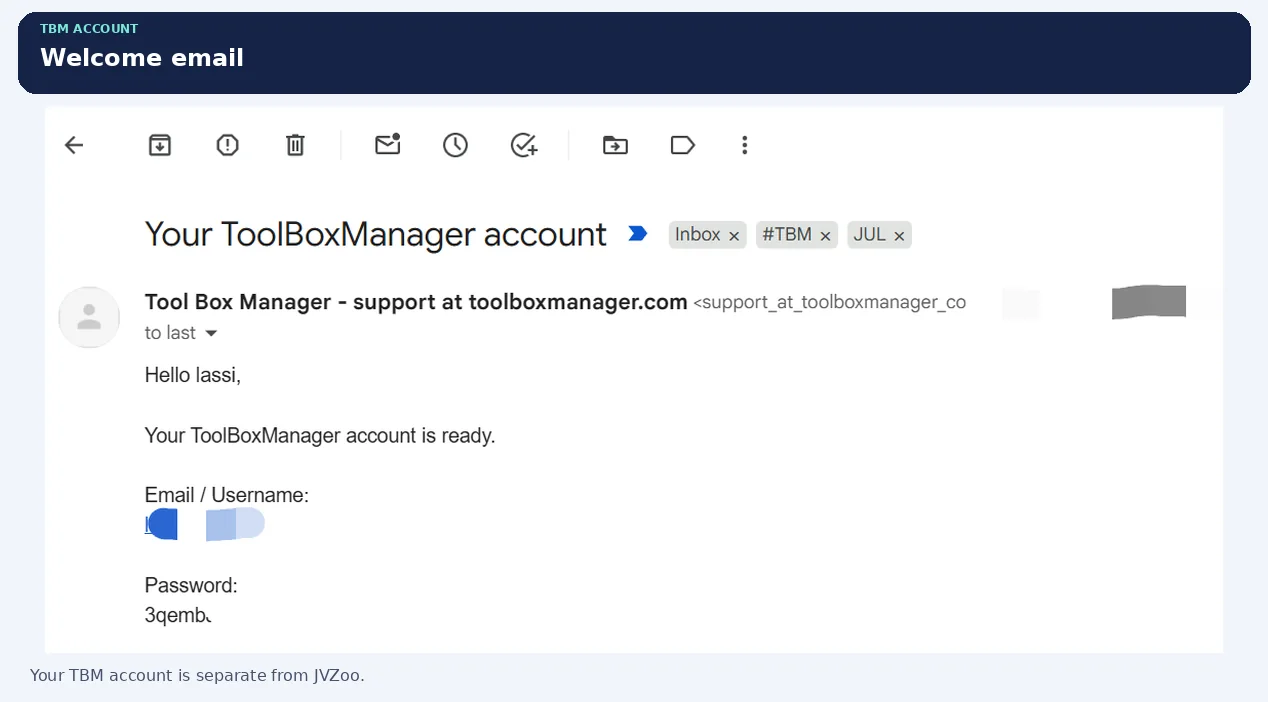This screenshot has width=1268, height=702.
Task: Click the 'Email / Username:' label
Action: click(227, 495)
